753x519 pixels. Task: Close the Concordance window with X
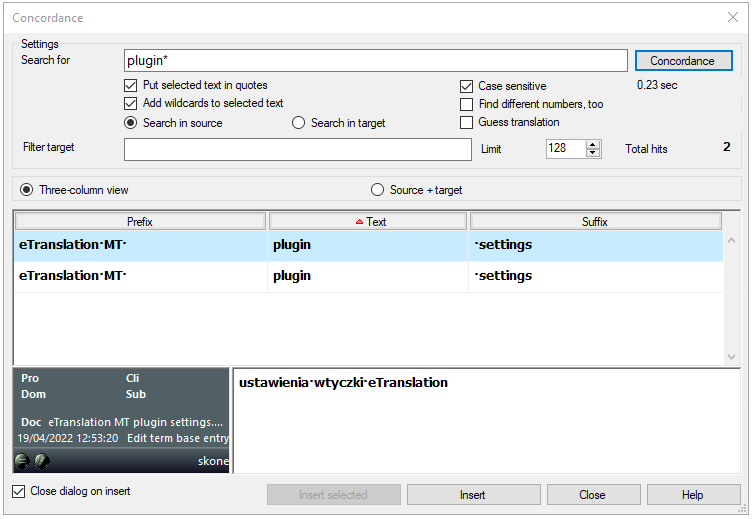[733, 17]
